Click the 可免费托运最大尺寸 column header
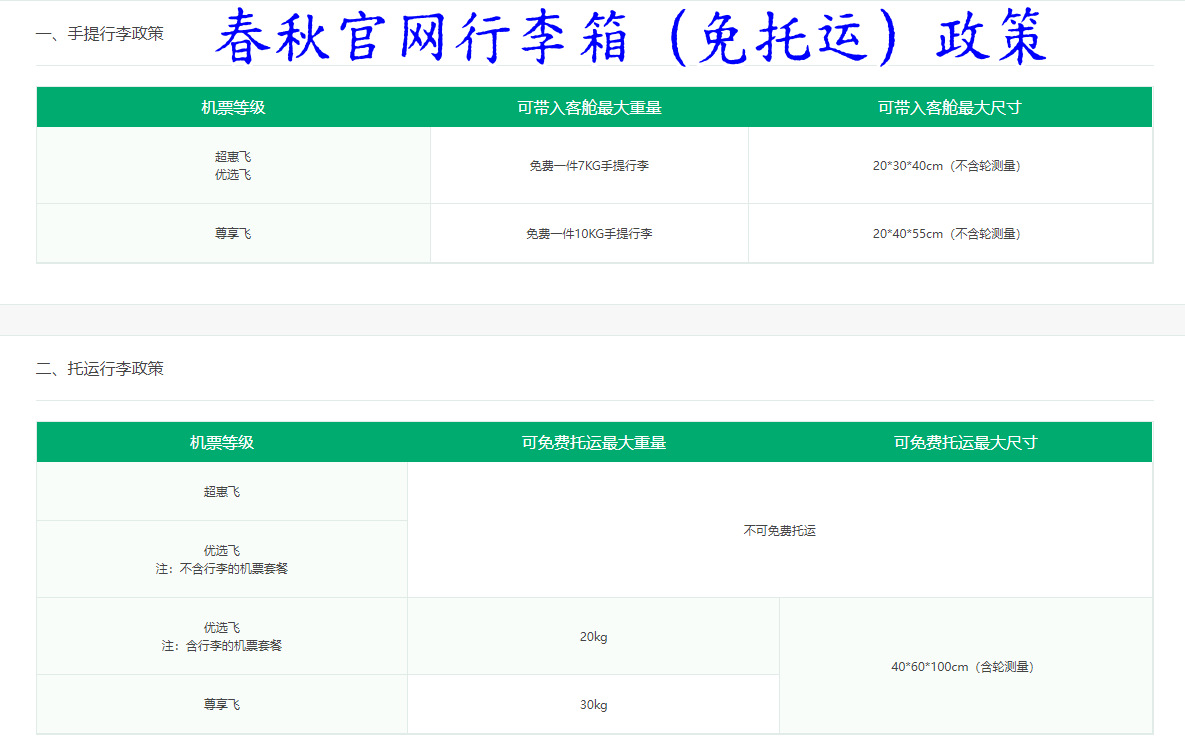The image size is (1185, 739). (965, 442)
